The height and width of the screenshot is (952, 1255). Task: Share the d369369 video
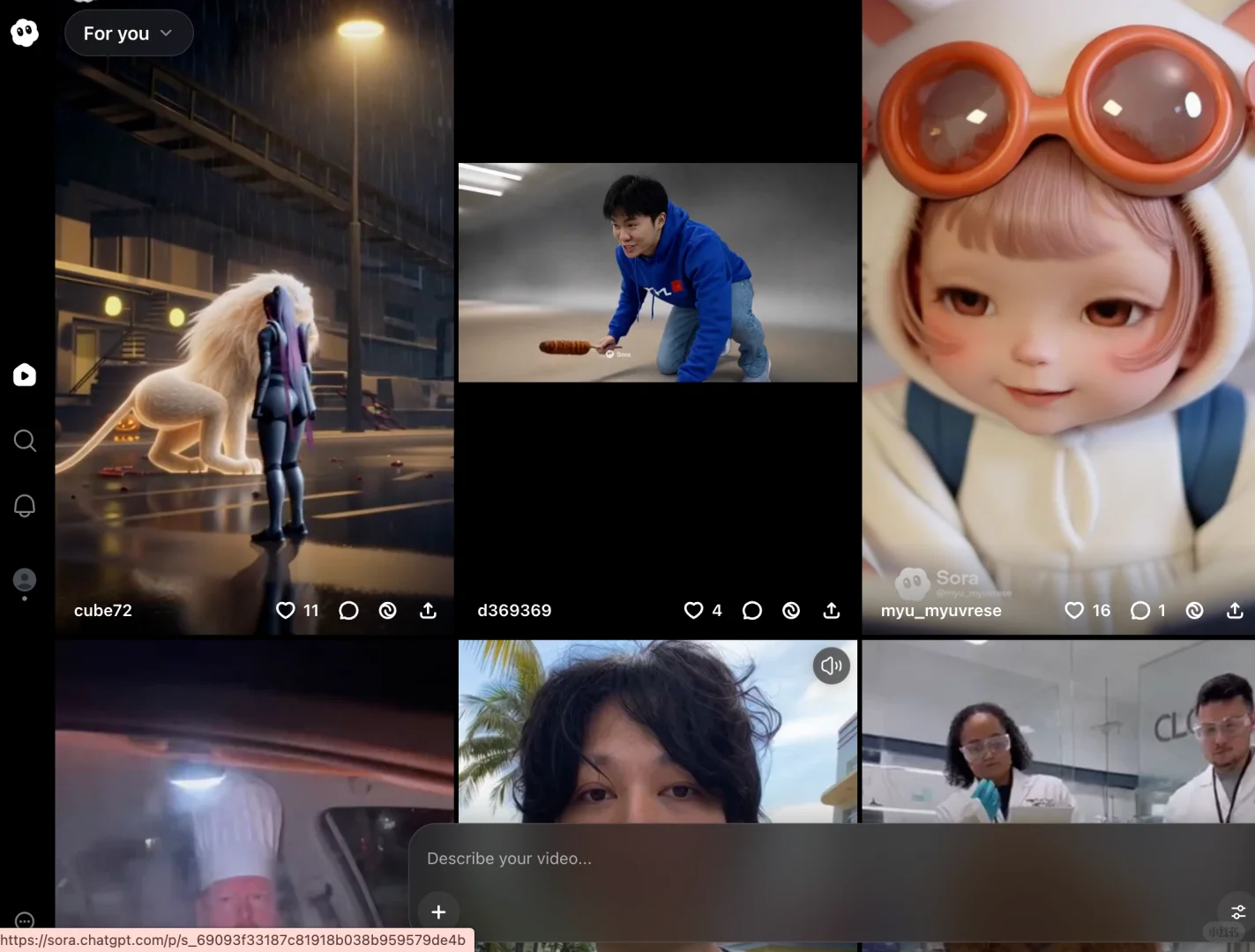click(832, 610)
